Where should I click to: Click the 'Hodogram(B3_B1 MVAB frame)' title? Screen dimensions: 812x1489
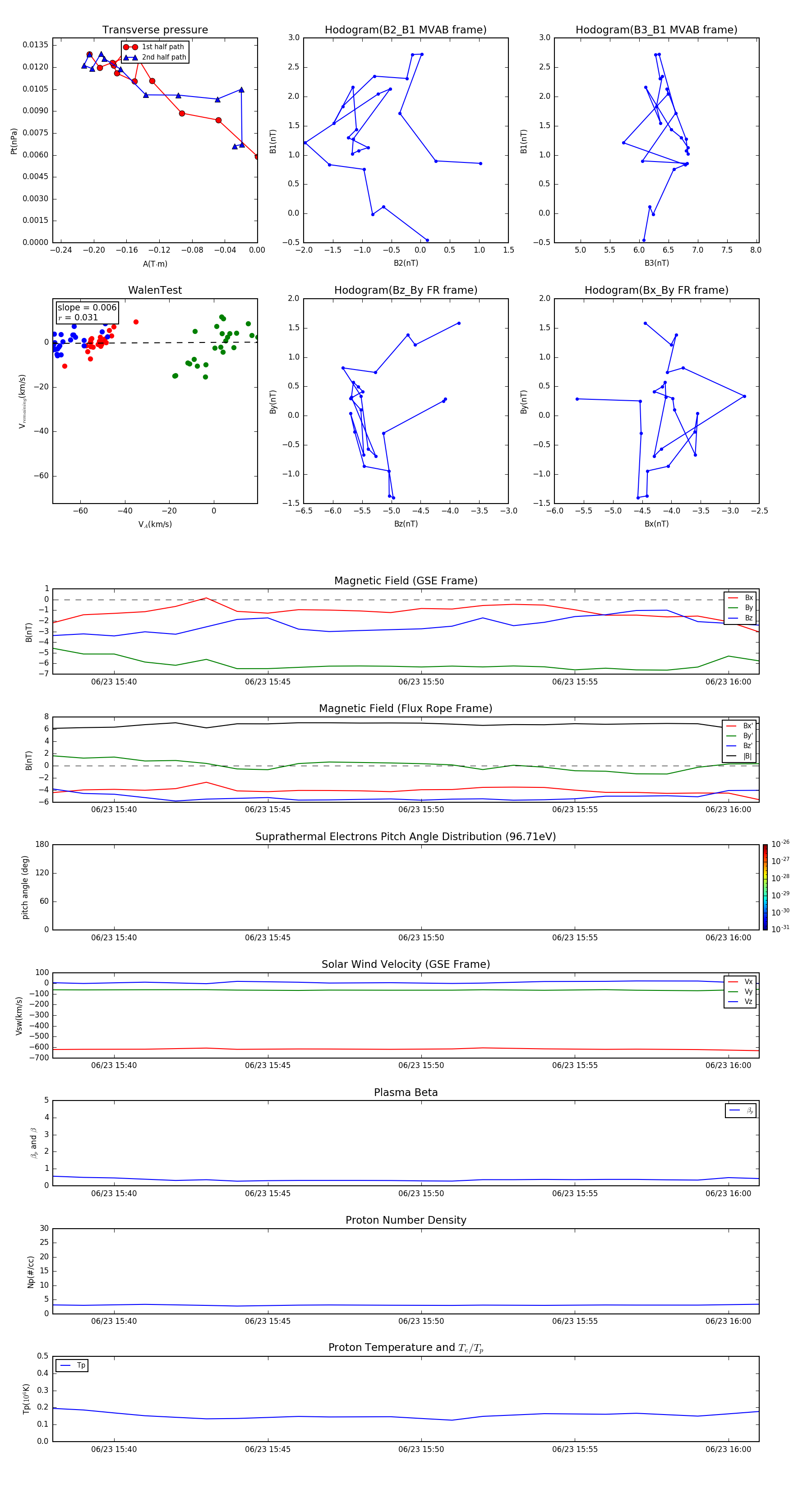pyautogui.click(x=656, y=29)
